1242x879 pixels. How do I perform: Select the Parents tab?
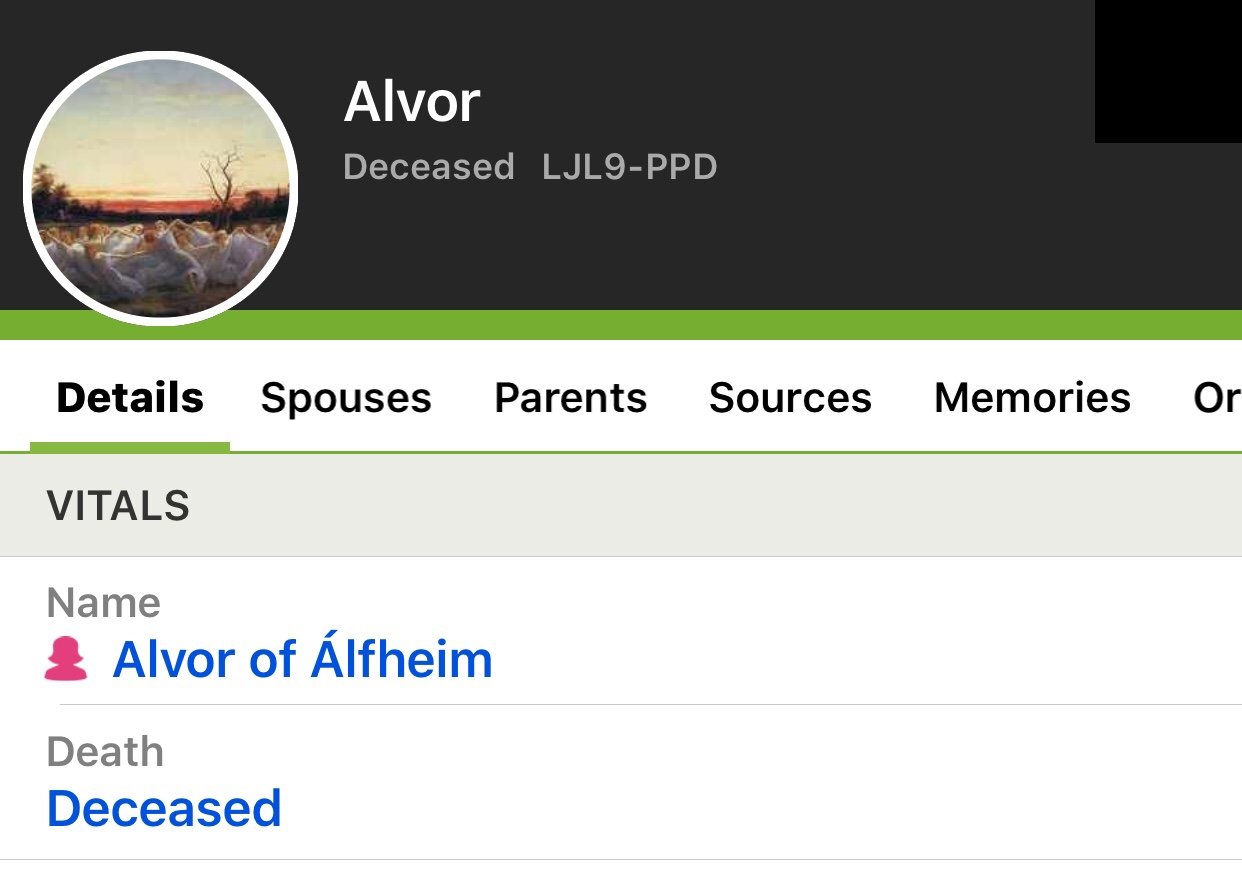coord(570,398)
